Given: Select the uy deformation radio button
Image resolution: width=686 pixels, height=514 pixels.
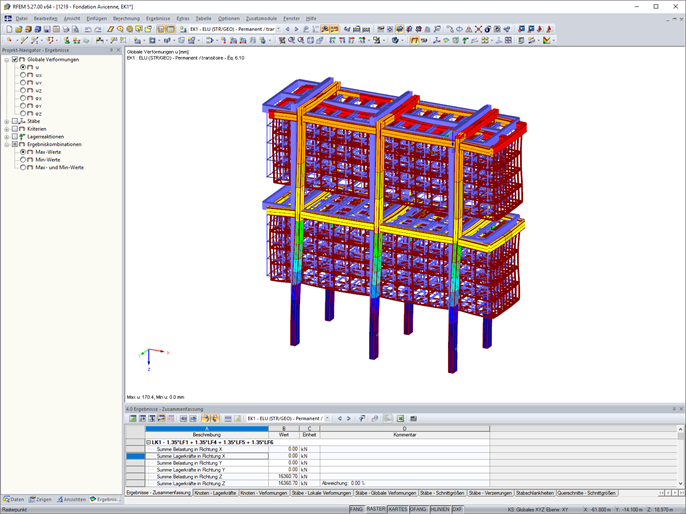Looking at the screenshot, I should [x=23, y=83].
